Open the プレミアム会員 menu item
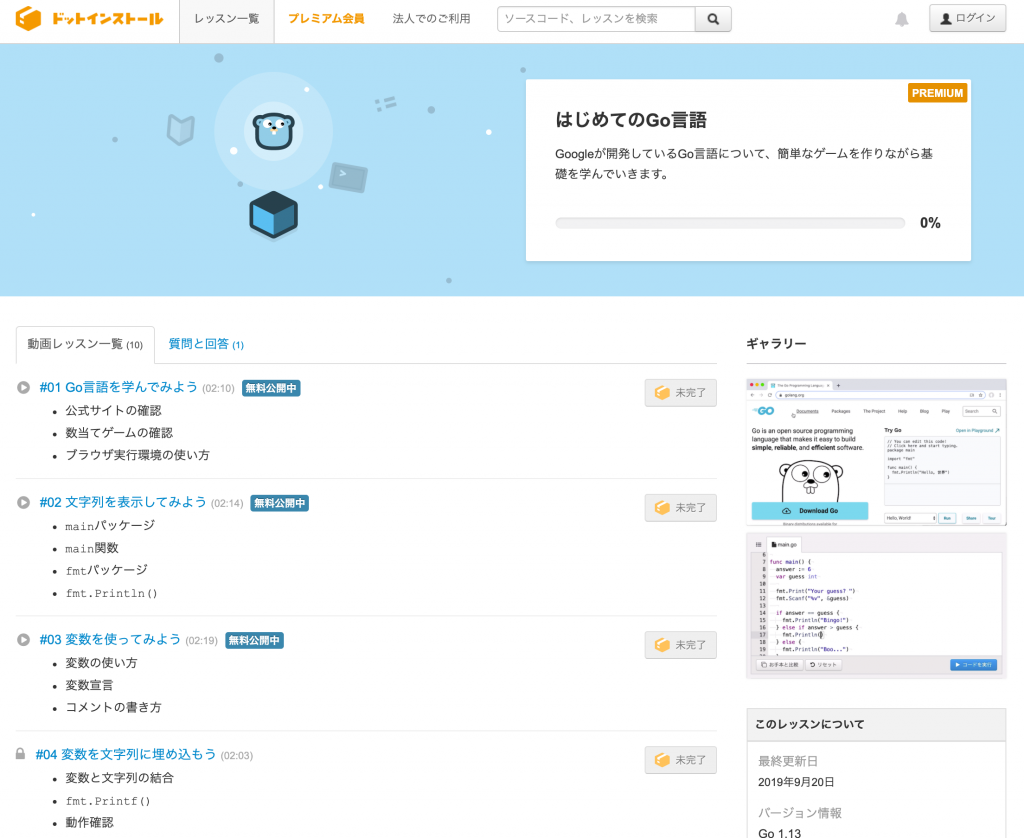This screenshot has width=1024, height=838. (327, 19)
